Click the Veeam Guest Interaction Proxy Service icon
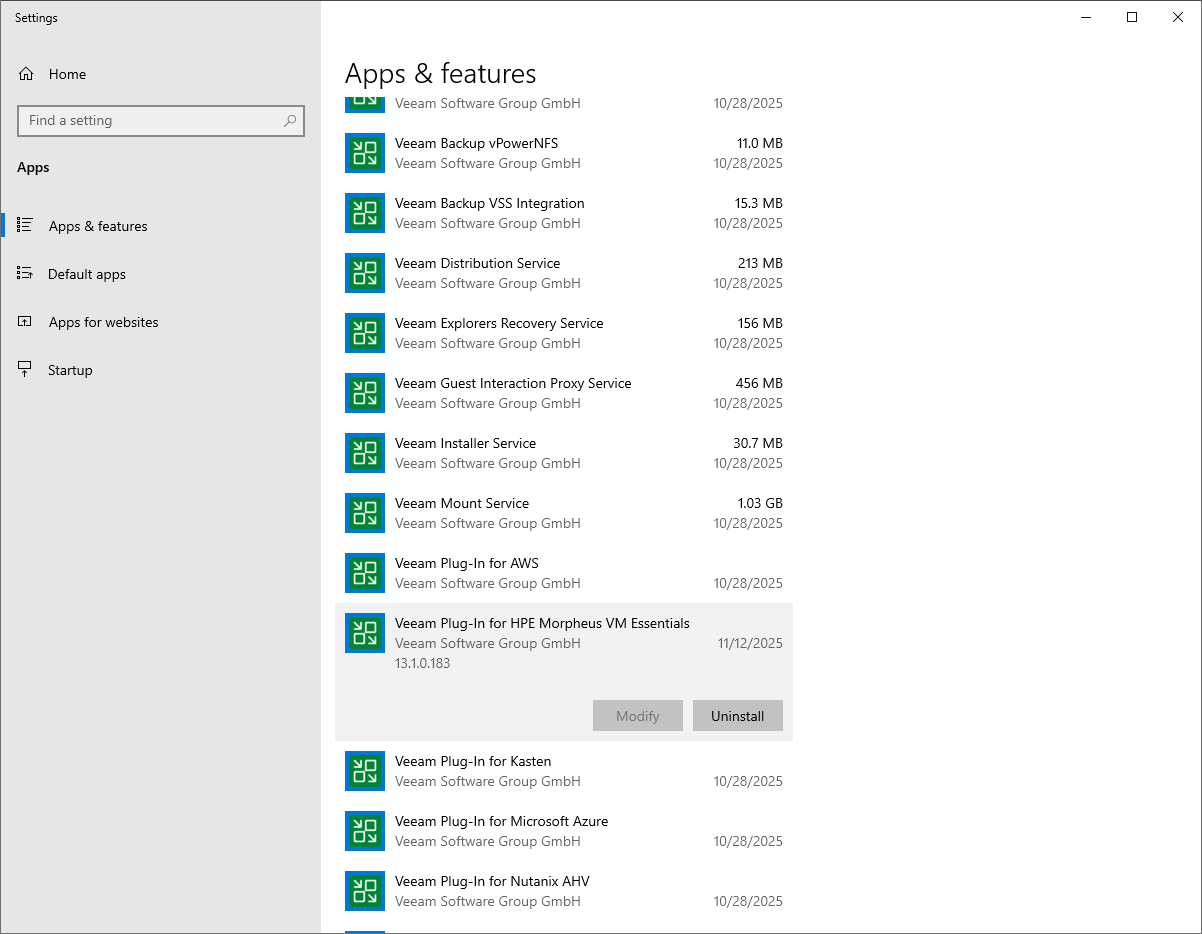The width and height of the screenshot is (1202, 934). pyautogui.click(x=364, y=393)
